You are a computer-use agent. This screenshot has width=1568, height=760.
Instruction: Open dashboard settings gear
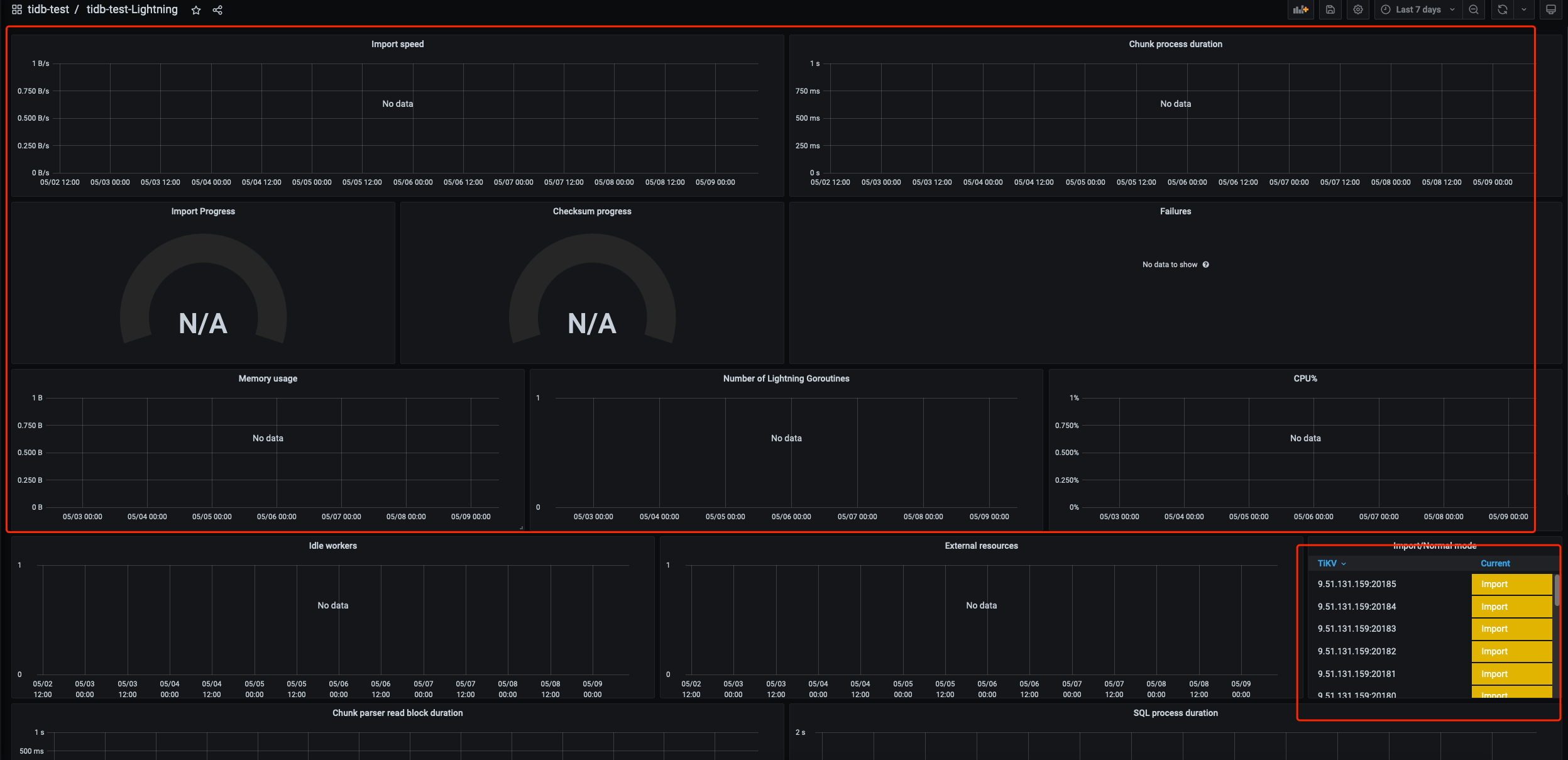[1358, 9]
